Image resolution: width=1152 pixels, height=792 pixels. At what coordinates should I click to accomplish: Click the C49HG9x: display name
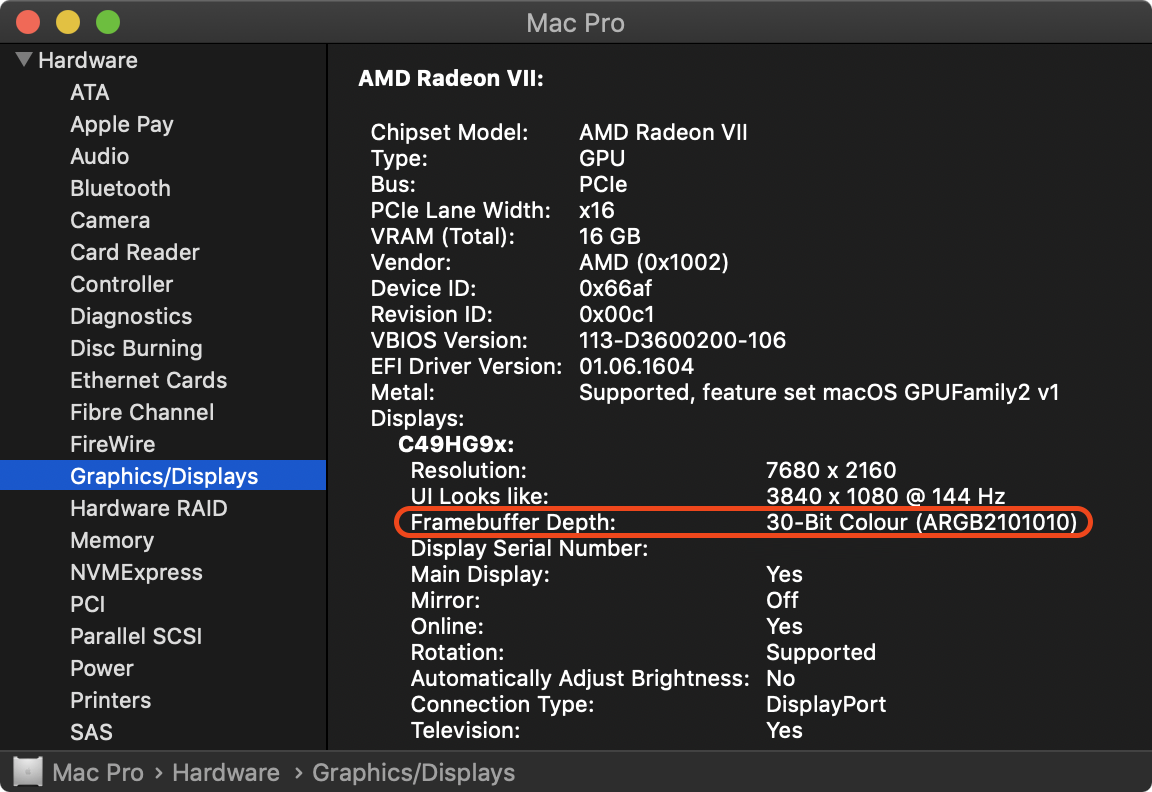456,444
